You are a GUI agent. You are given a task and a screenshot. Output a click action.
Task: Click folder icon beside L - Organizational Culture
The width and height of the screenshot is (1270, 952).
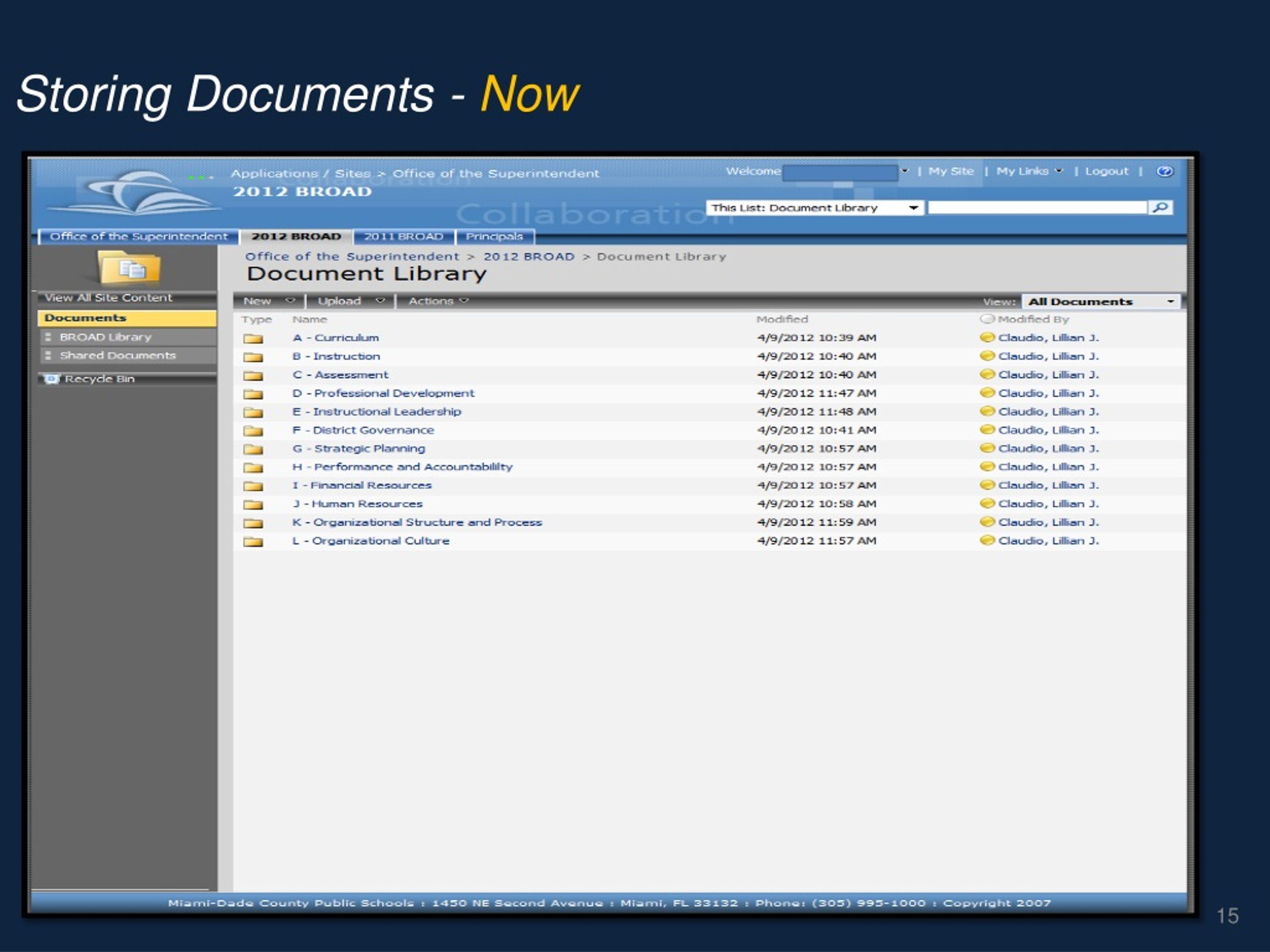pyautogui.click(x=253, y=541)
